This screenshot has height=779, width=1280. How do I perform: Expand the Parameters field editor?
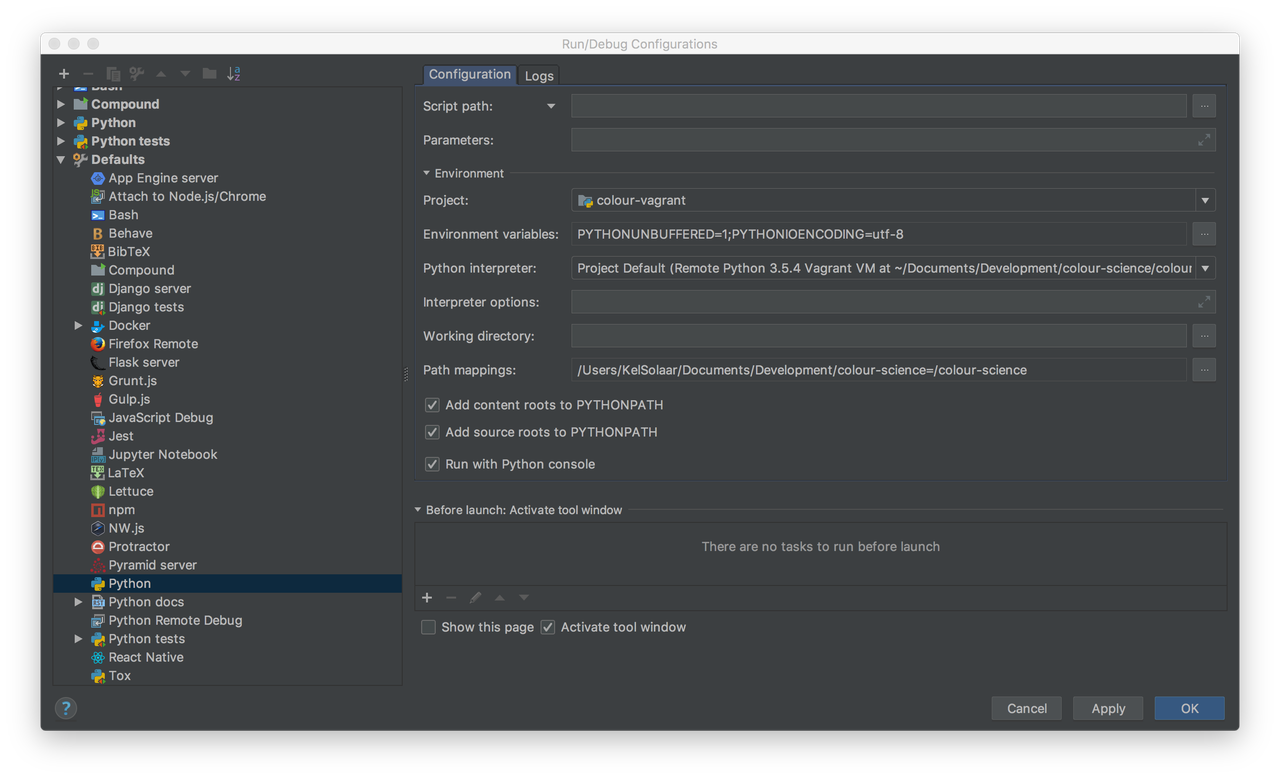click(1204, 140)
